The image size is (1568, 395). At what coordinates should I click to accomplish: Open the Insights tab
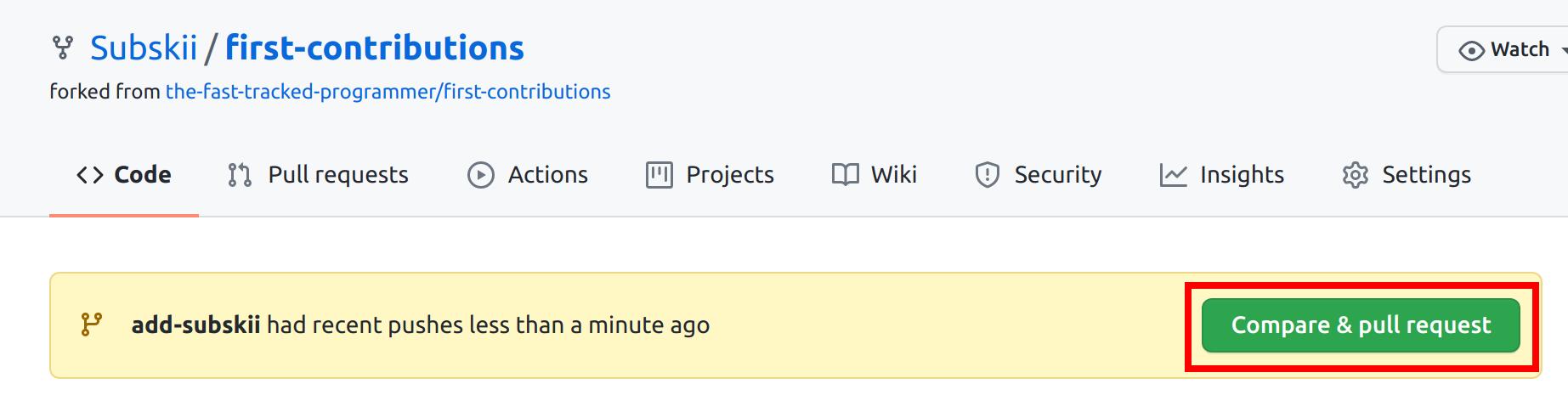click(1242, 175)
